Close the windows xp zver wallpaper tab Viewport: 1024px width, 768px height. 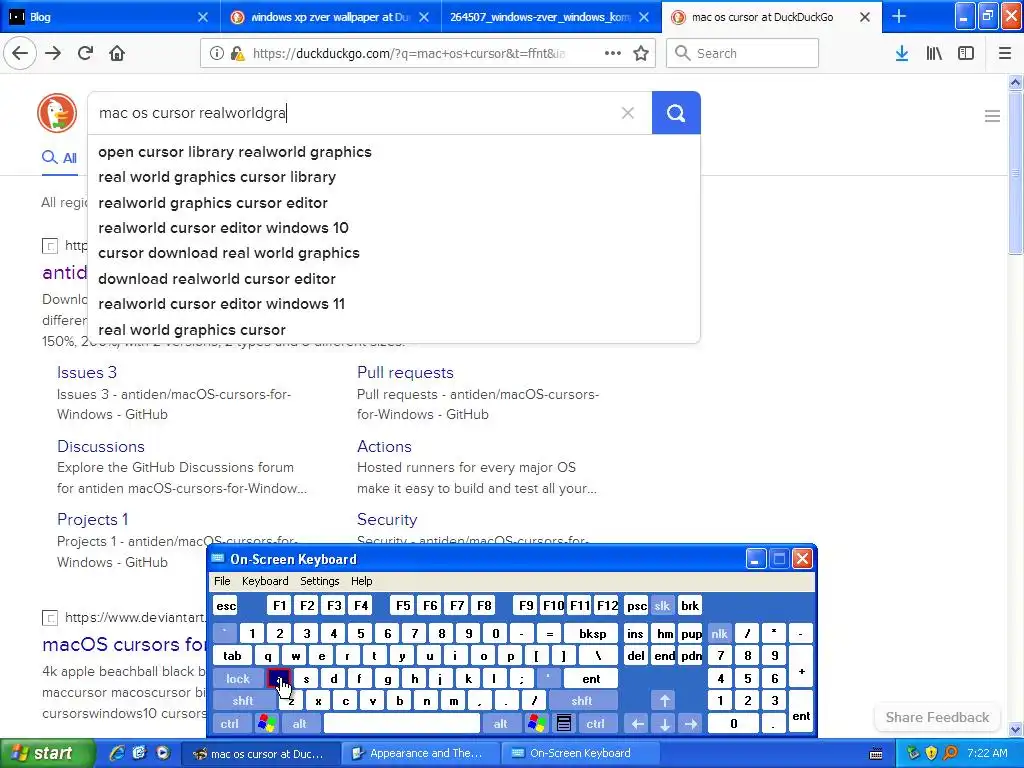click(x=424, y=17)
